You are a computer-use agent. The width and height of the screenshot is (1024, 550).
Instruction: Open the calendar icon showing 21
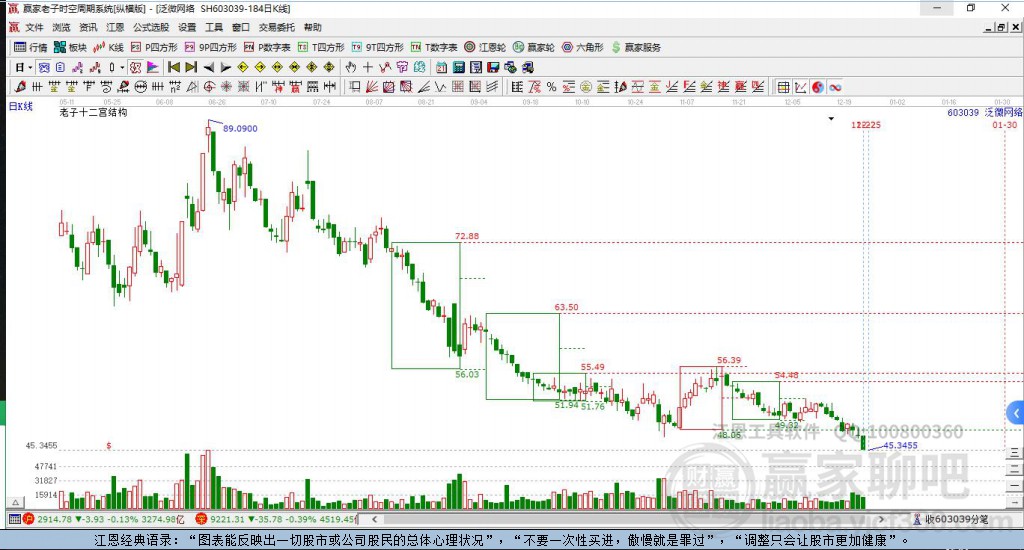(441, 67)
